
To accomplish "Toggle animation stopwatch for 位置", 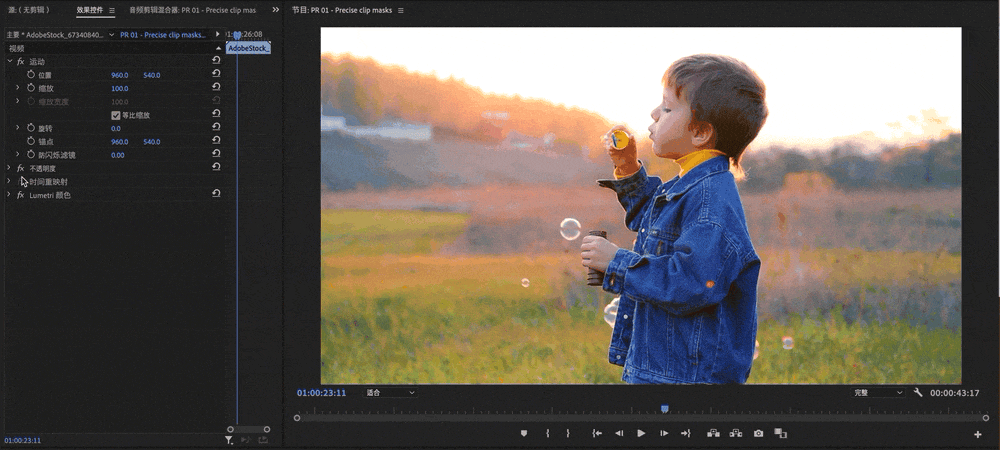I will pos(31,75).
